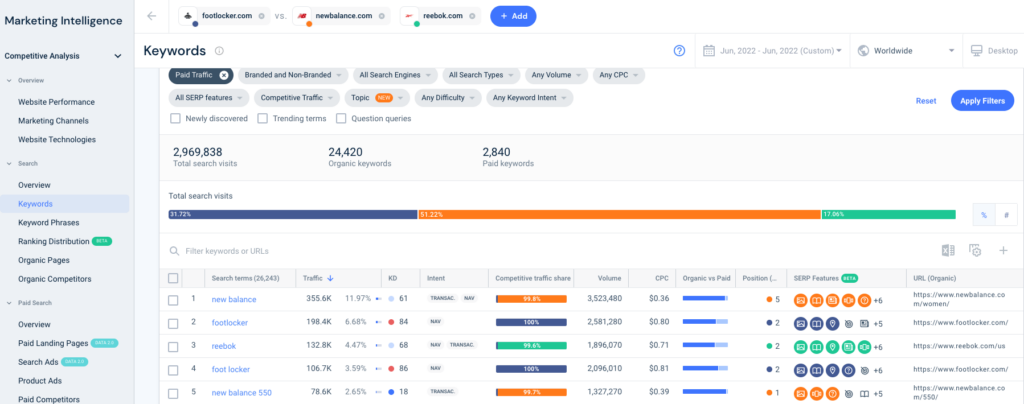Viewport: 1024px width, 404px height.
Task: Open Keyword Phrases in sidebar
Action: 48,222
